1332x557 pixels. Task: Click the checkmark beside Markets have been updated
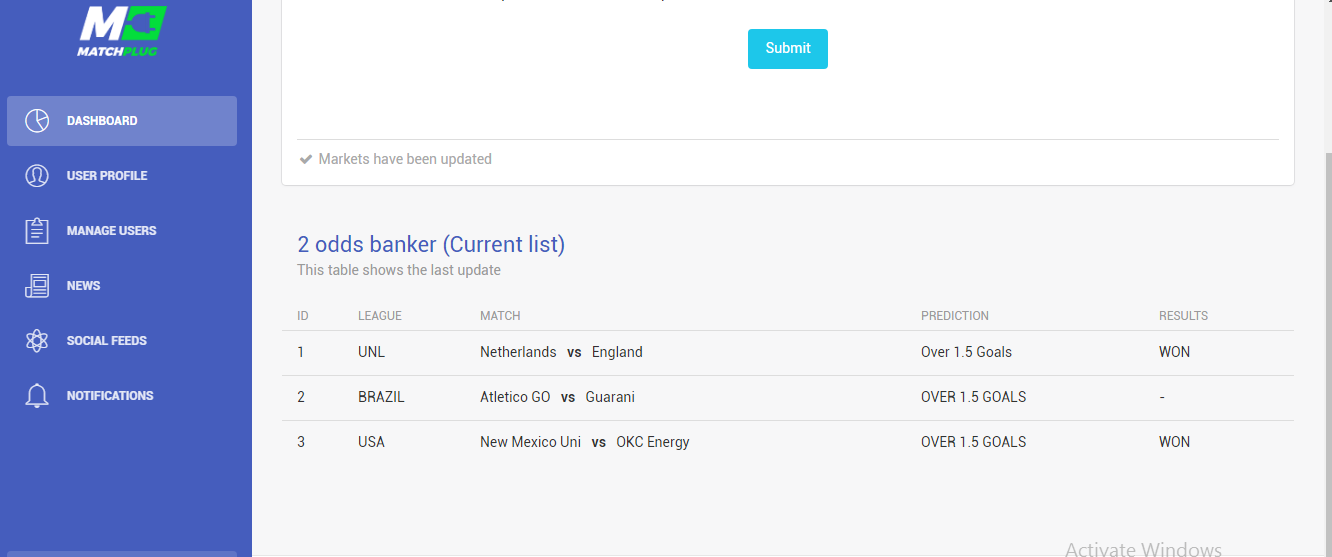click(x=306, y=159)
